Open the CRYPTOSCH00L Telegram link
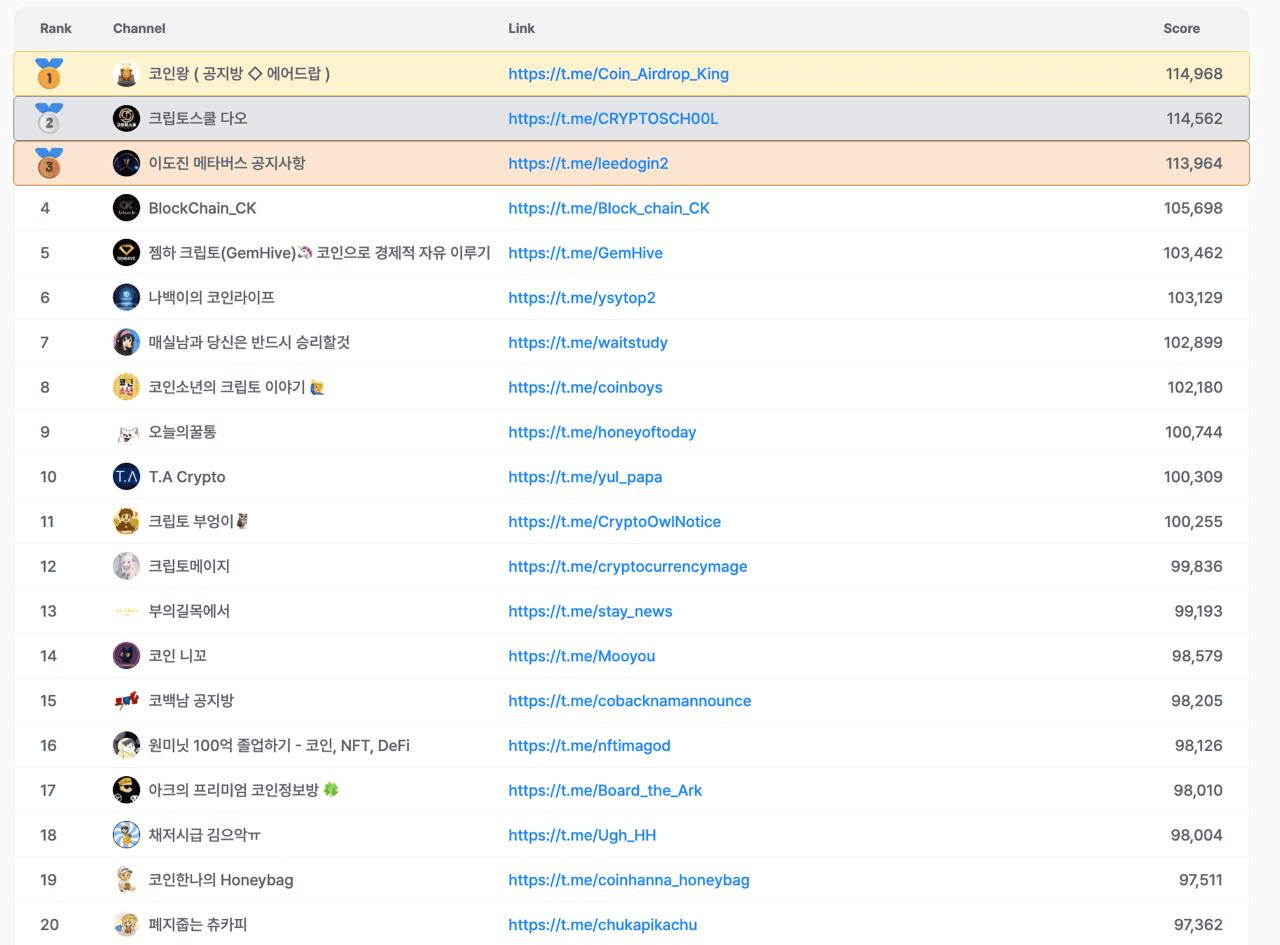1280x945 pixels. tap(612, 119)
